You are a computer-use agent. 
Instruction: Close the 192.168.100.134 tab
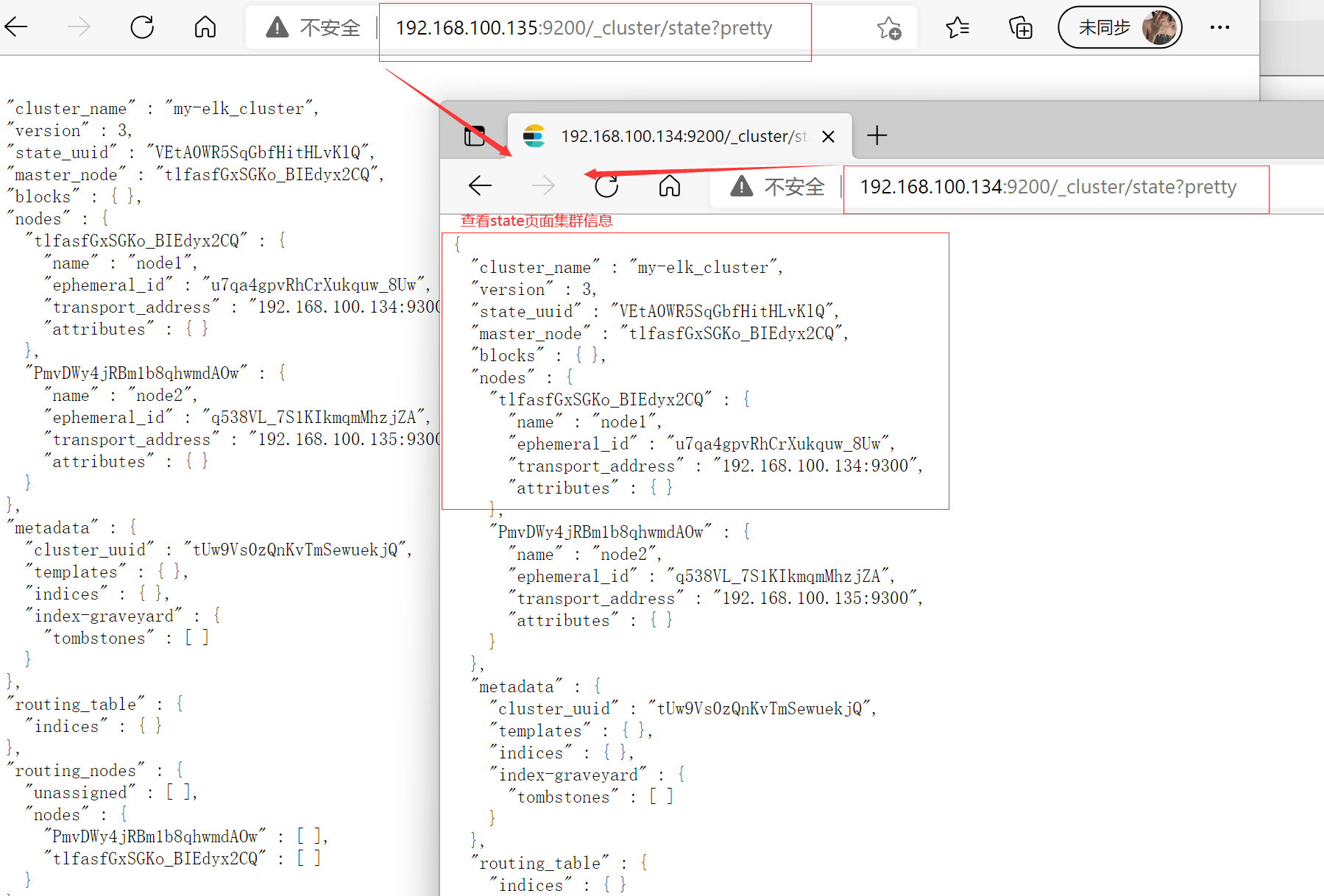coord(828,135)
